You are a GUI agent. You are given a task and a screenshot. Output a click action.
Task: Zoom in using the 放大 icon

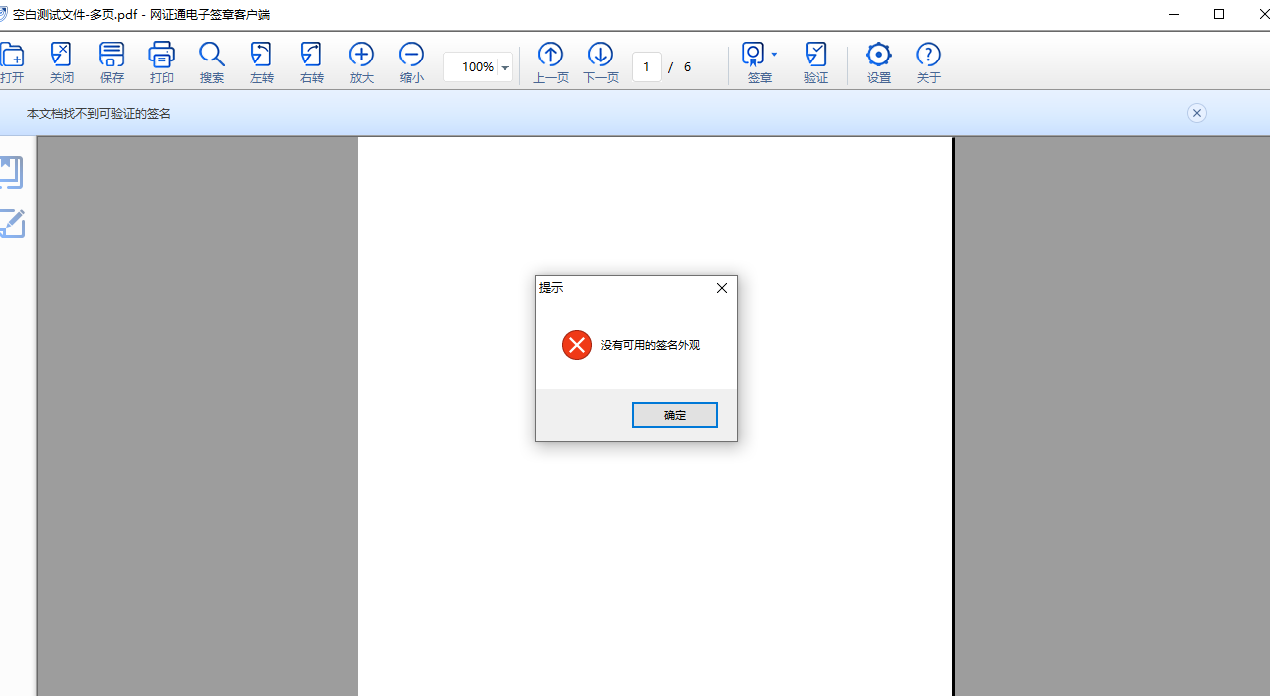pyautogui.click(x=361, y=56)
